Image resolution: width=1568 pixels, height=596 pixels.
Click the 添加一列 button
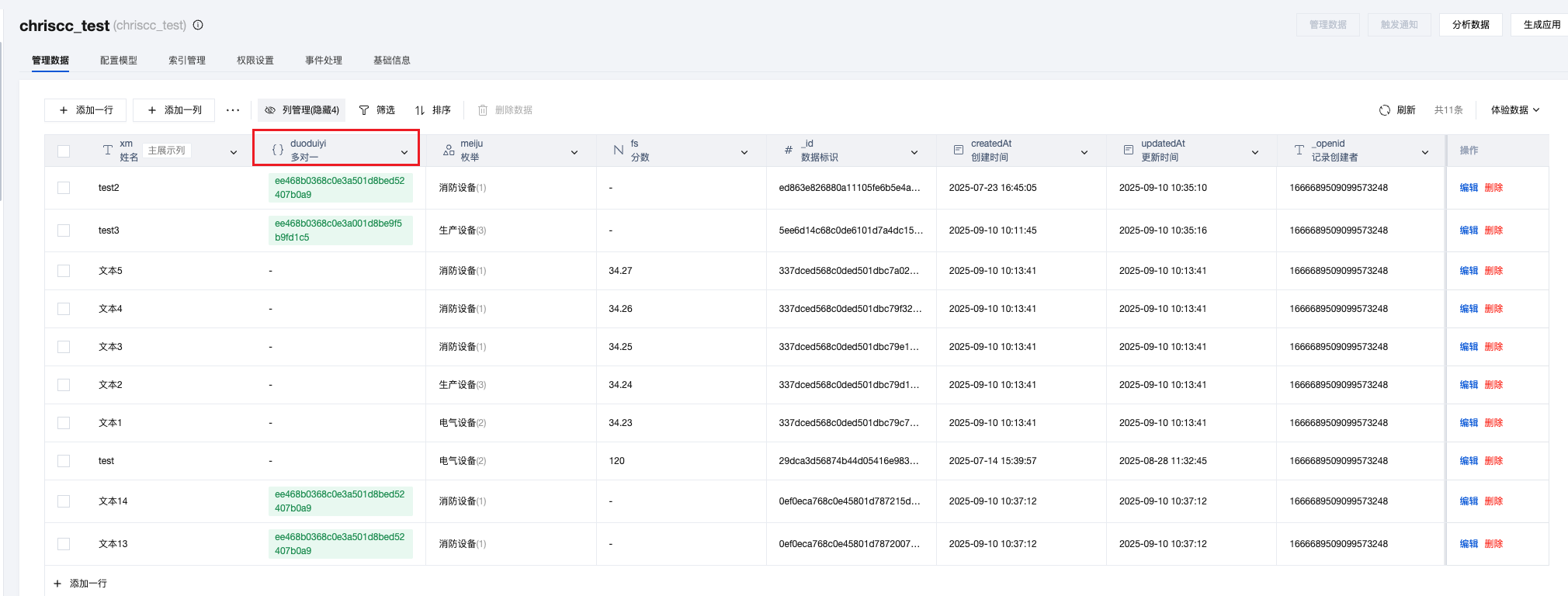pyautogui.click(x=174, y=110)
